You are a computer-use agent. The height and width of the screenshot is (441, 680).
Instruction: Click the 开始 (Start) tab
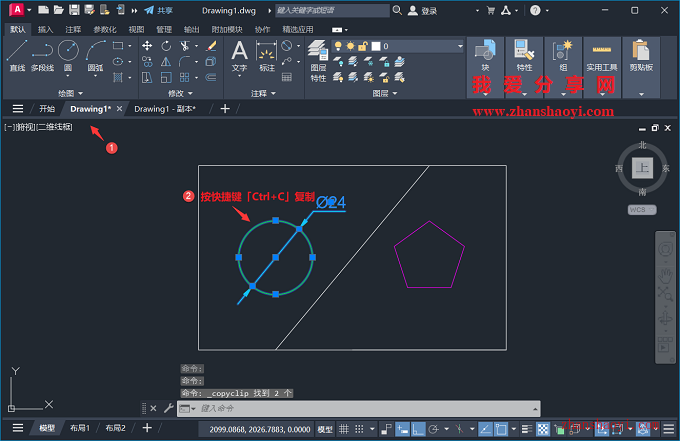(47, 109)
